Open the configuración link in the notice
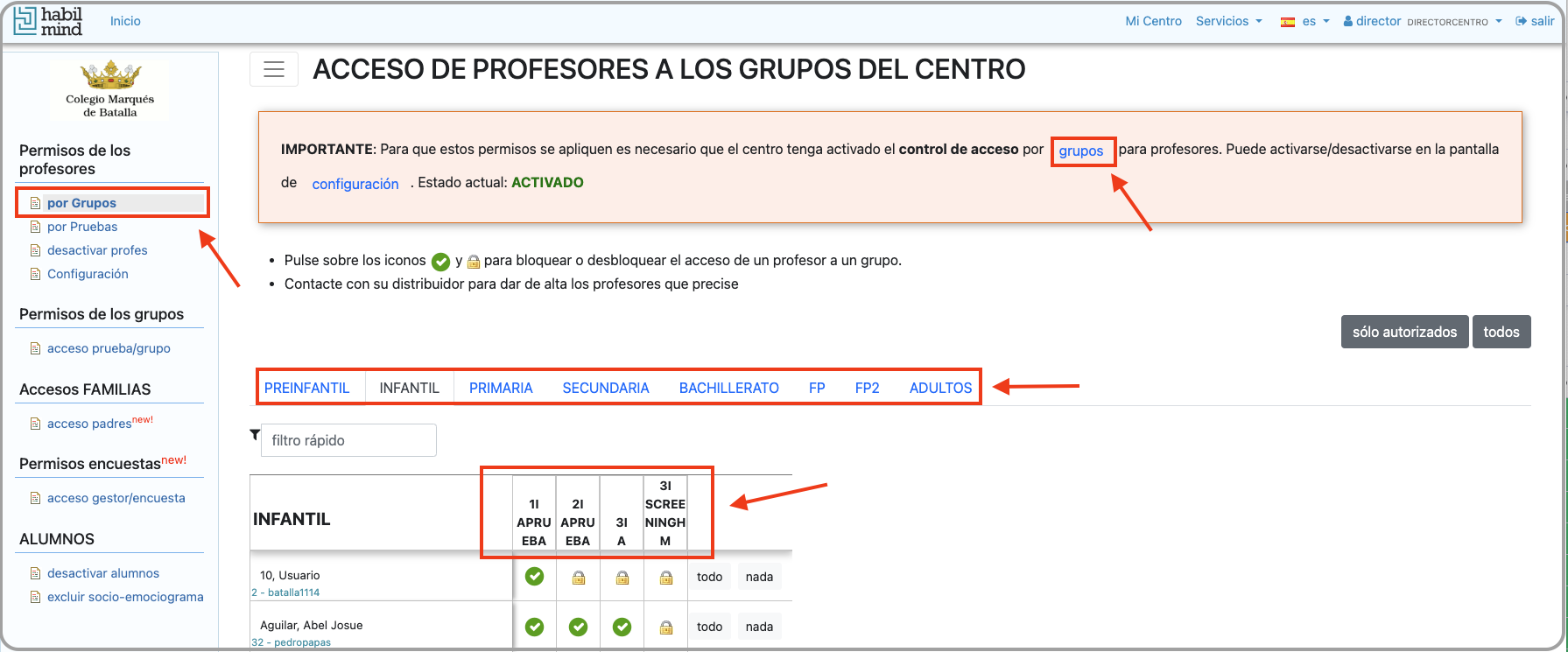 click(355, 184)
